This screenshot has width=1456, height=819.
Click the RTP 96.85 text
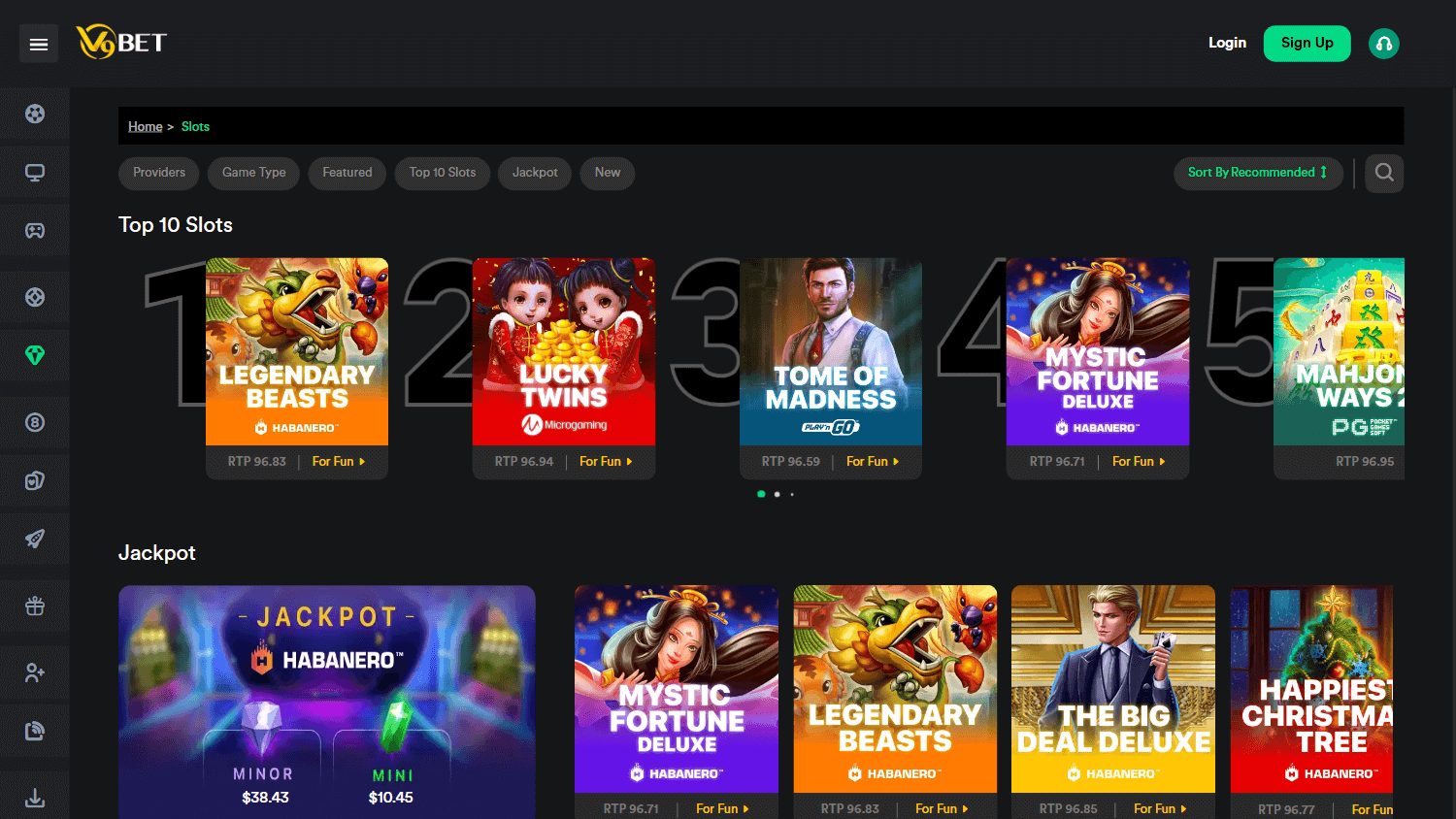pos(1069,808)
